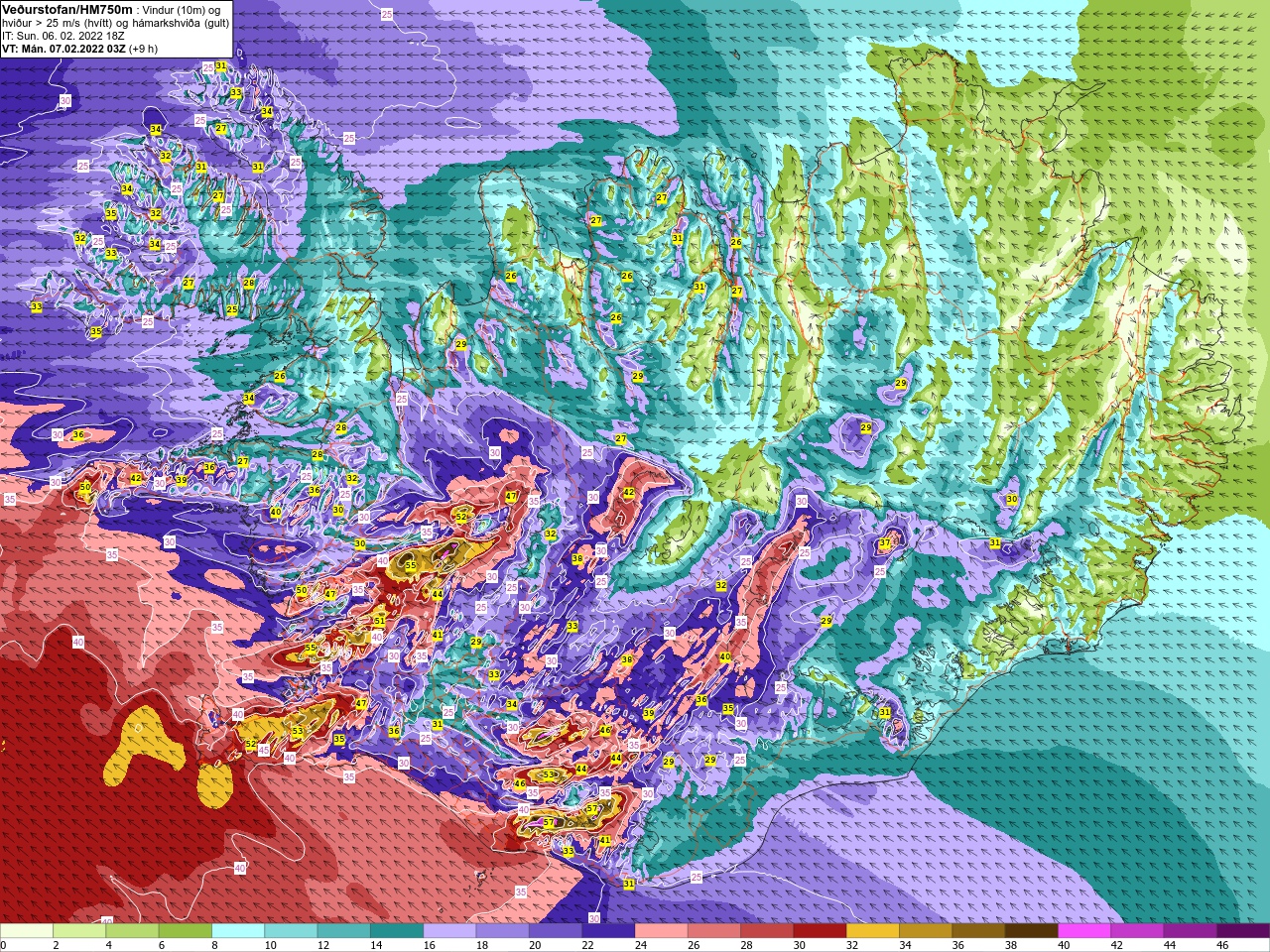Image resolution: width=1270 pixels, height=952 pixels.
Task: Click the turquoise 10–12 legend swatch
Action: (292, 931)
